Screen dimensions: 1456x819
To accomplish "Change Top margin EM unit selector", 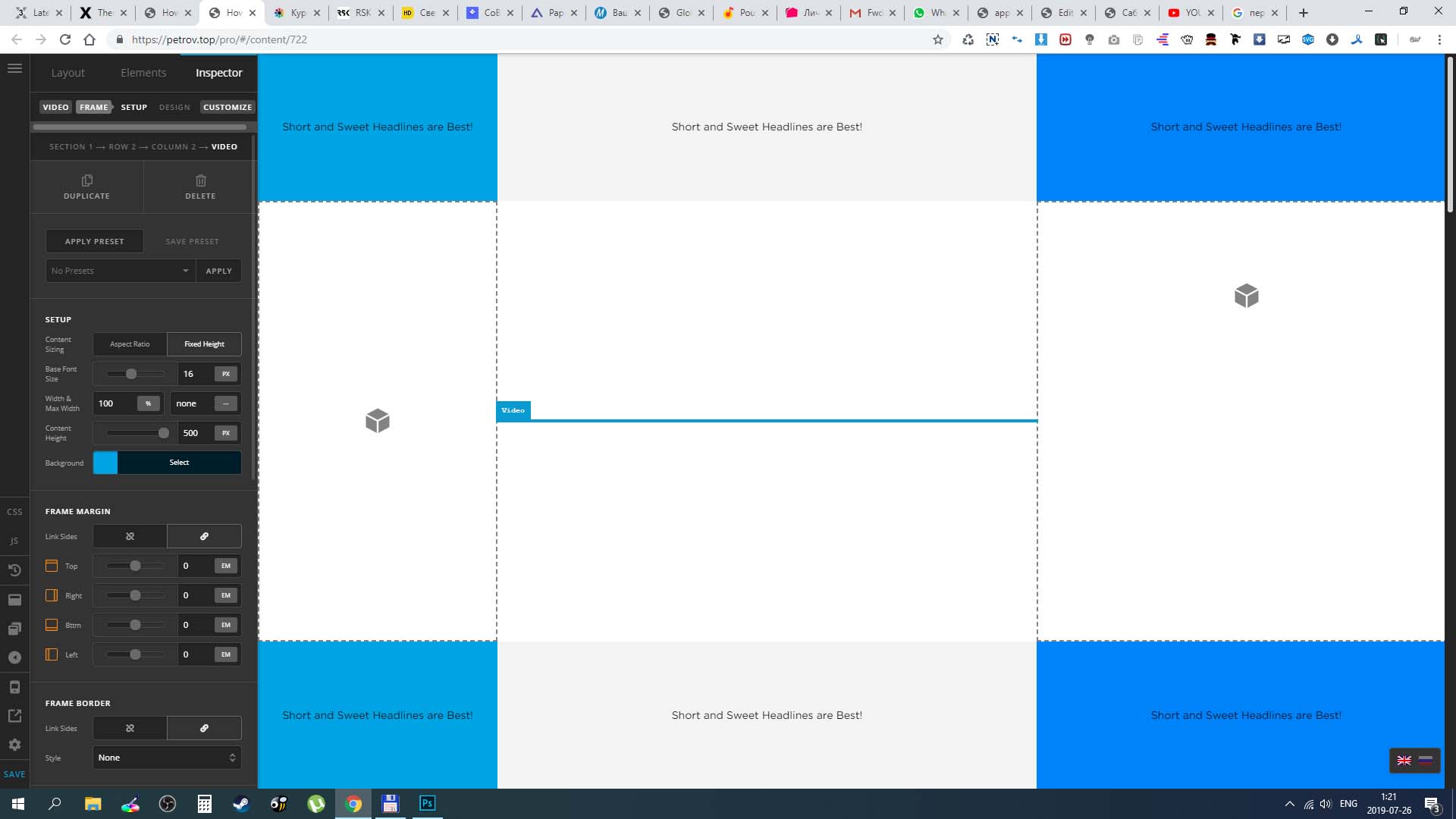I will (226, 566).
